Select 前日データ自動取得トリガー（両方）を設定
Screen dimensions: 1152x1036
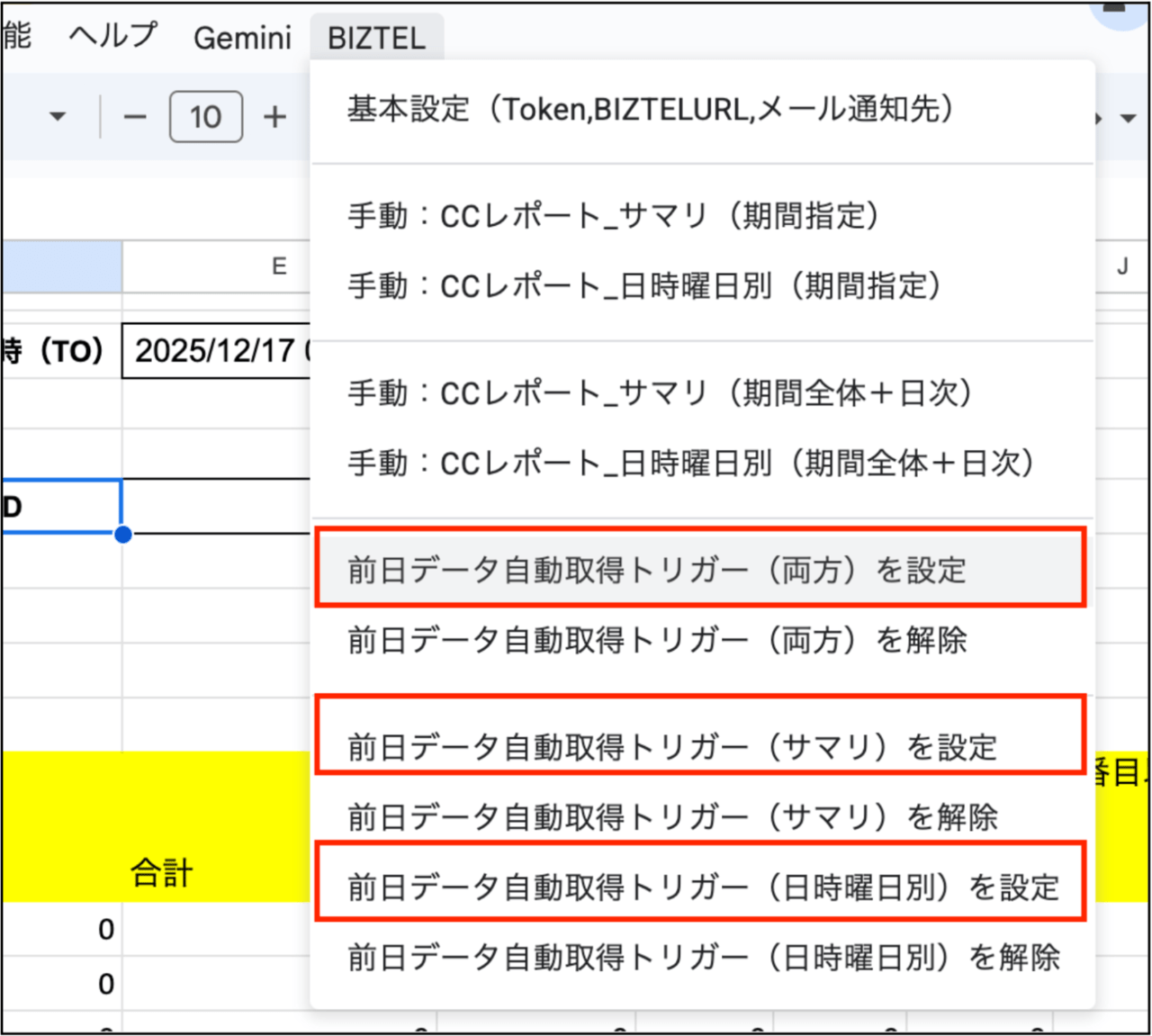[x=657, y=570]
